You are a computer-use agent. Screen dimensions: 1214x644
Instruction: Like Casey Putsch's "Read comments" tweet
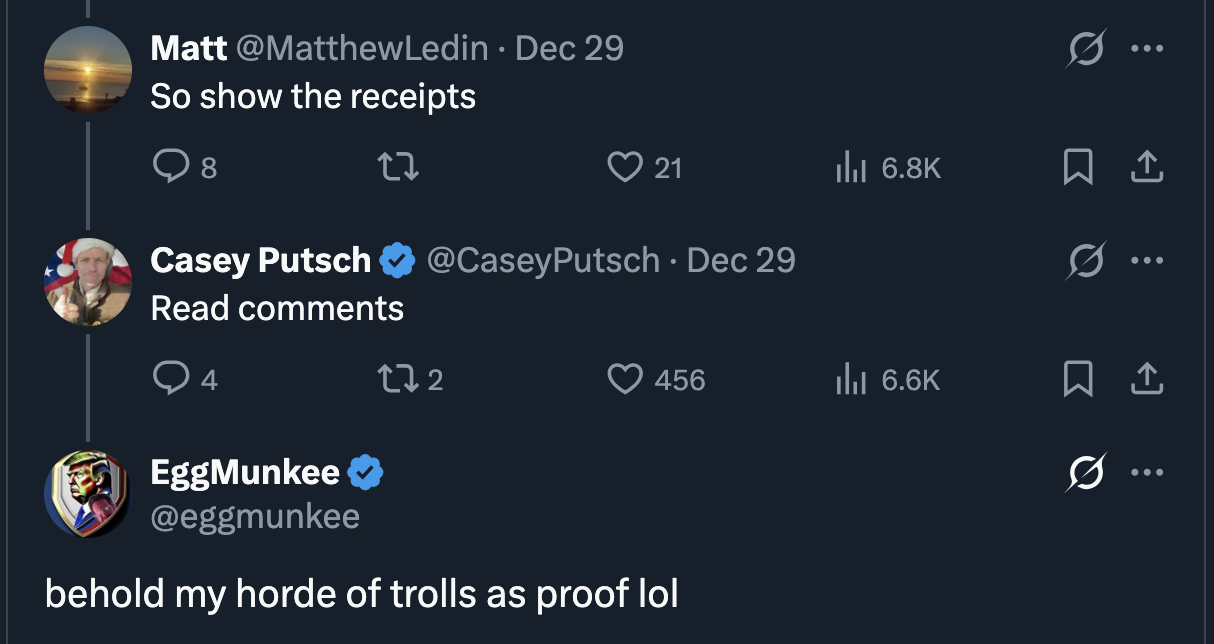click(626, 379)
